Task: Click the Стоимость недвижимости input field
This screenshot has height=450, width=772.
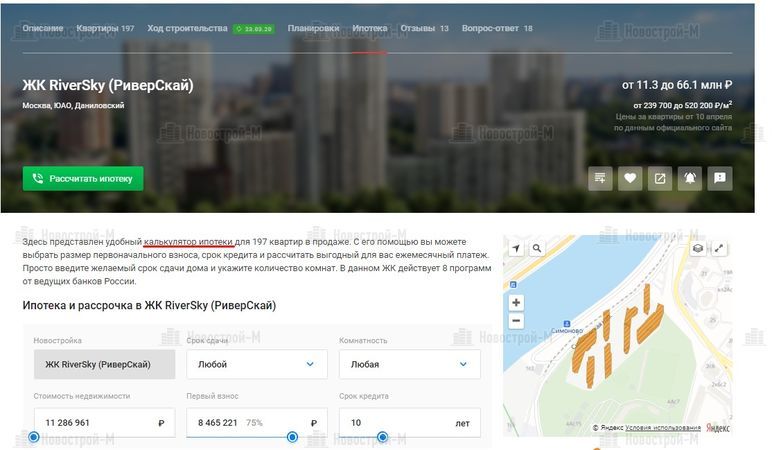Action: (x=92, y=423)
